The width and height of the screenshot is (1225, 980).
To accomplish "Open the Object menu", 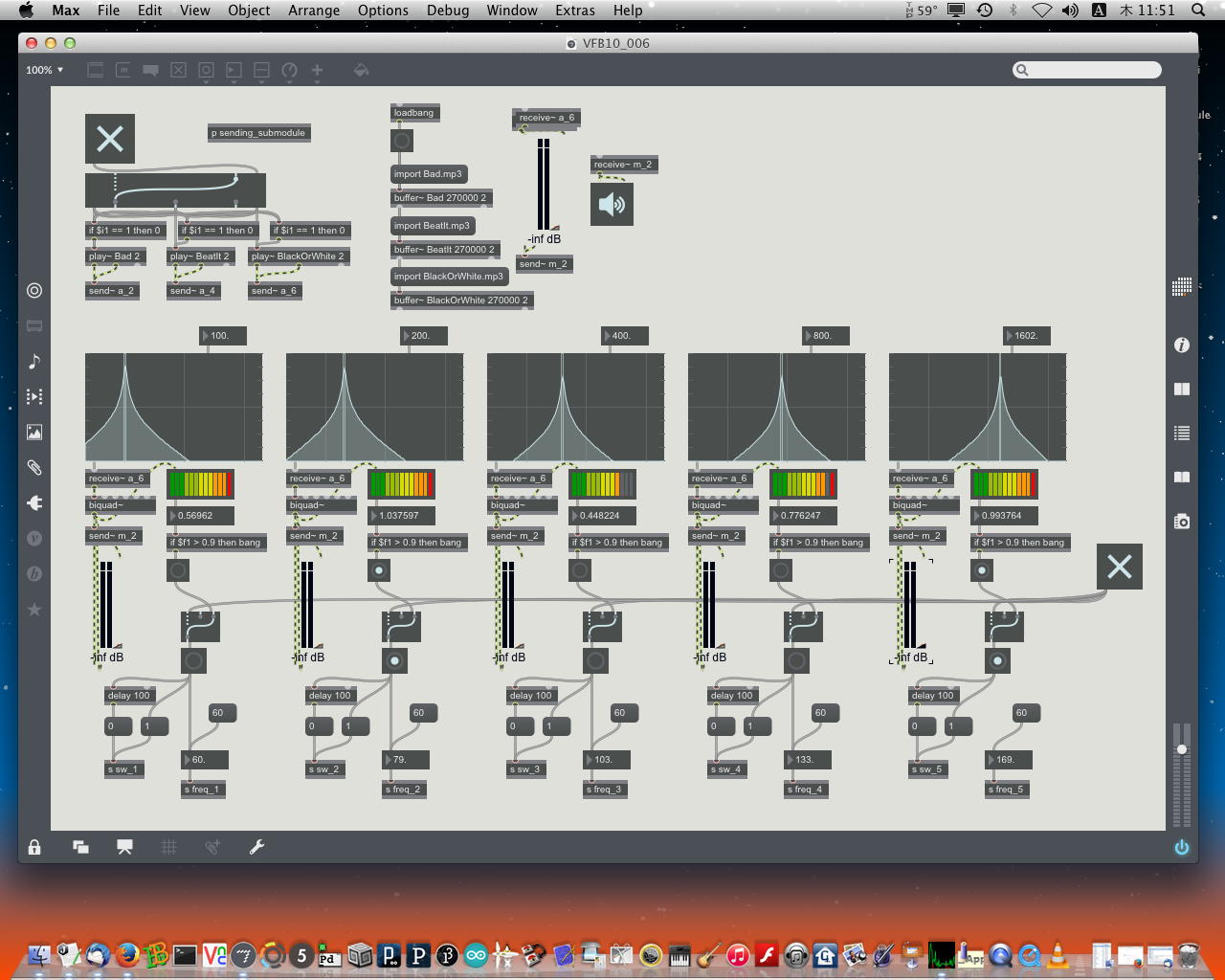I will point(249,10).
